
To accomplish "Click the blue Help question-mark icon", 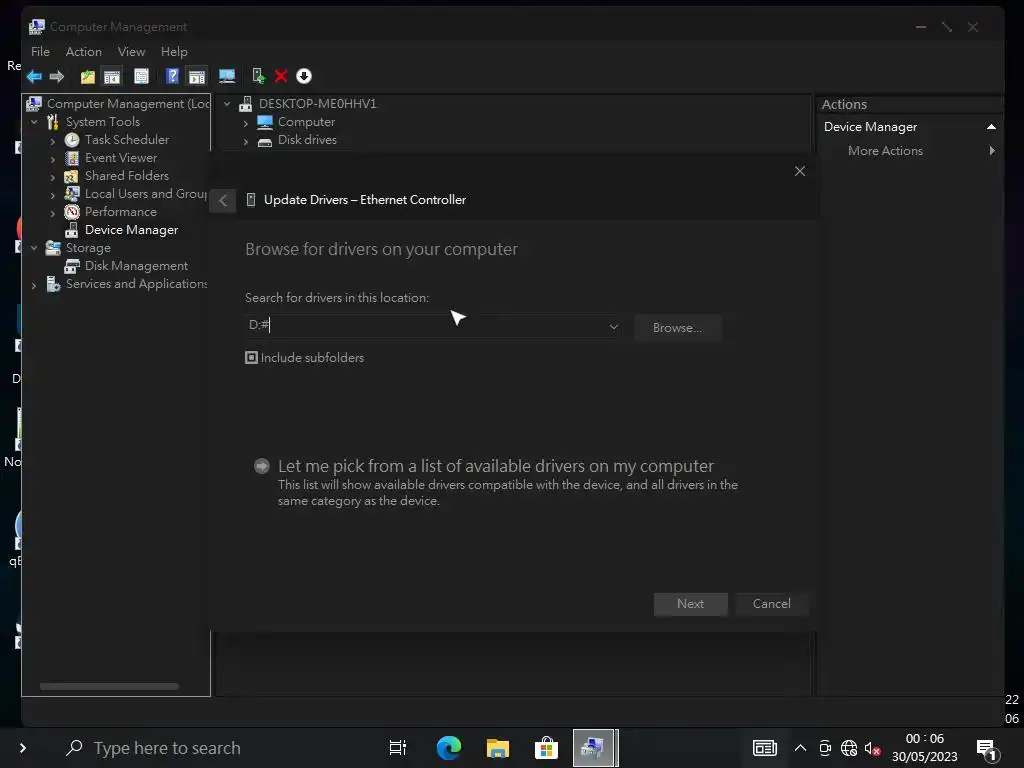I will tap(172, 76).
